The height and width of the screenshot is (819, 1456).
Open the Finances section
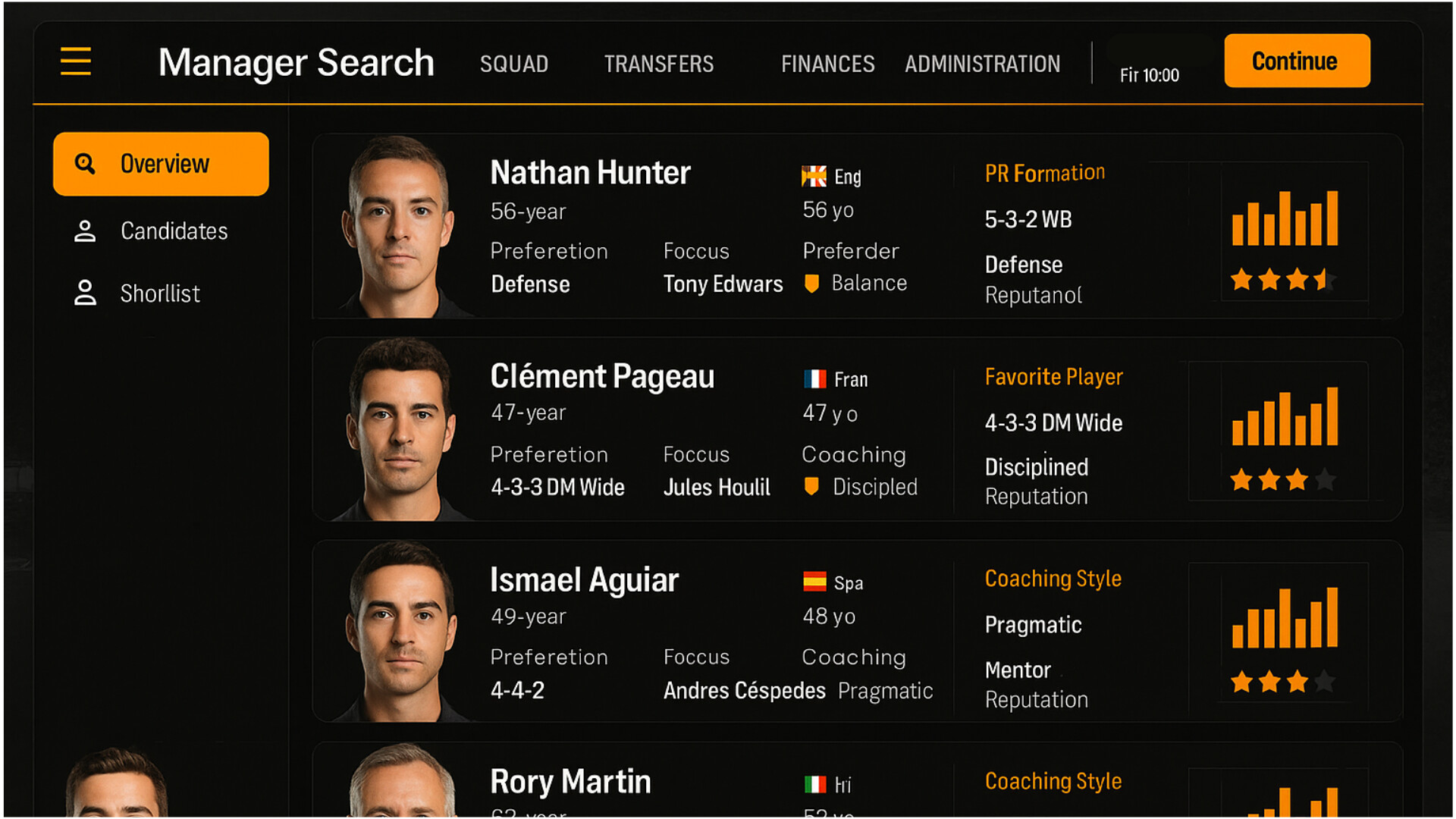coord(827,64)
